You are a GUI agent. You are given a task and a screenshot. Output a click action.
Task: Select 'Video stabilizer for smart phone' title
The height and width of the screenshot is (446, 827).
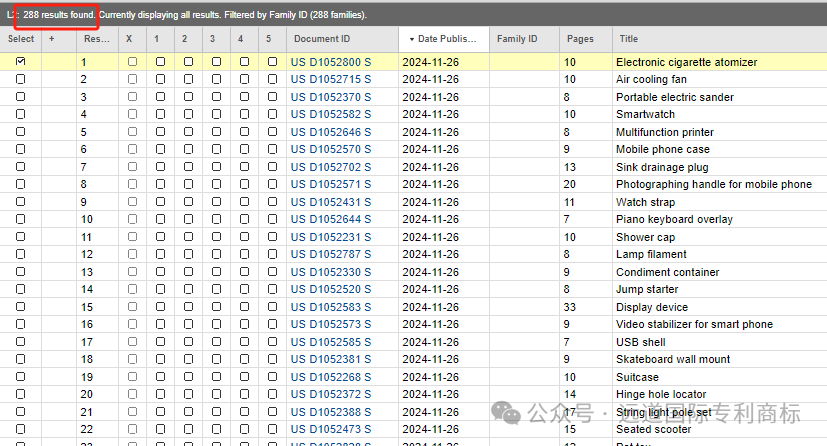click(695, 324)
